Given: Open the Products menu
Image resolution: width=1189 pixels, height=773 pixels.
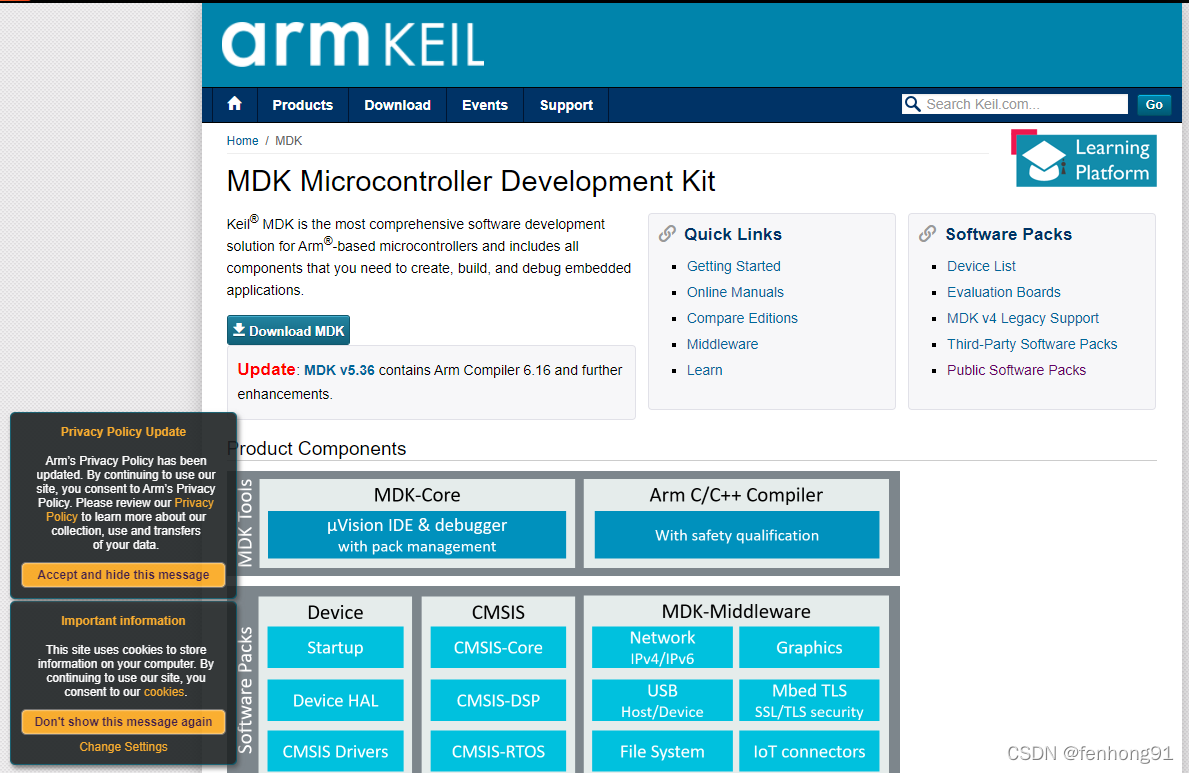Looking at the screenshot, I should [302, 104].
